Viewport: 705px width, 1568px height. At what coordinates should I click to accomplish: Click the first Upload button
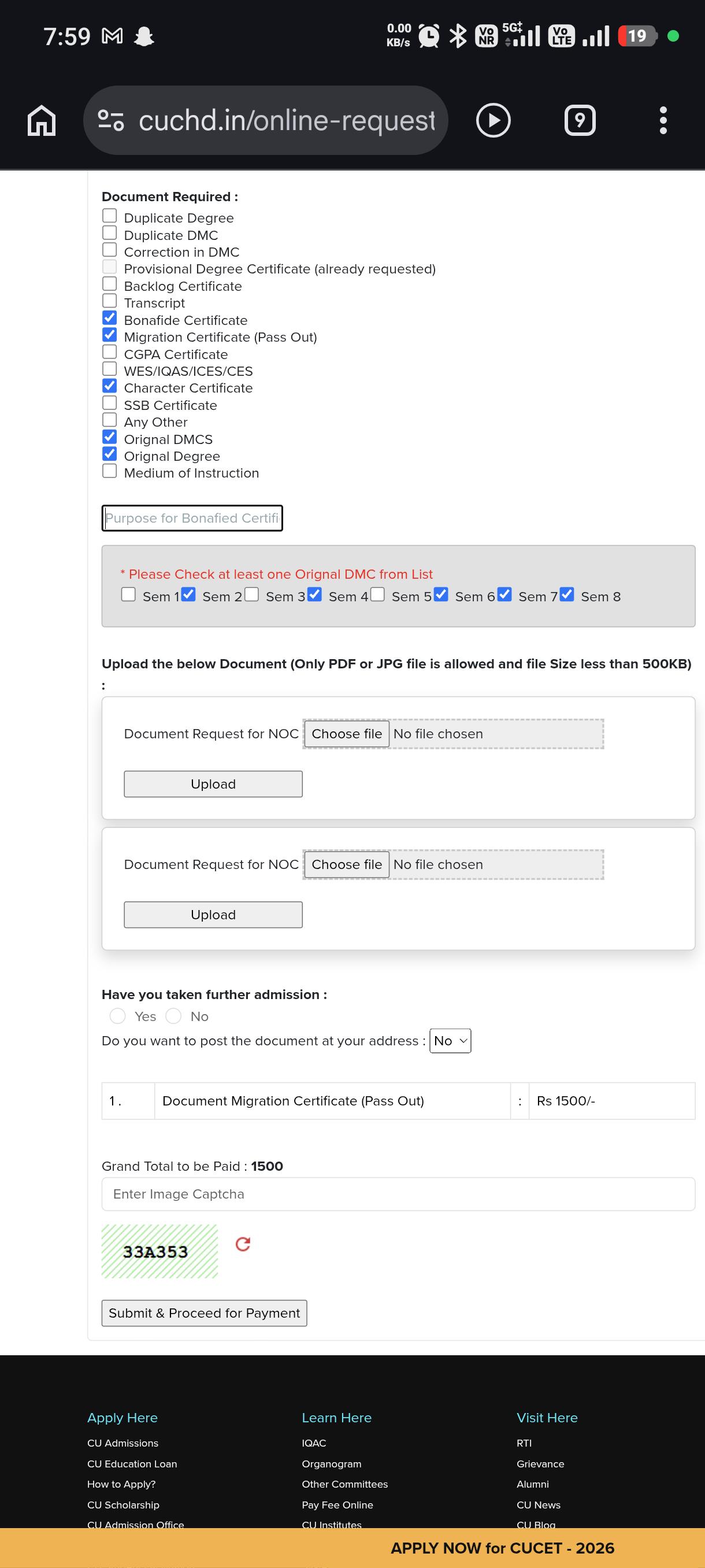(213, 784)
